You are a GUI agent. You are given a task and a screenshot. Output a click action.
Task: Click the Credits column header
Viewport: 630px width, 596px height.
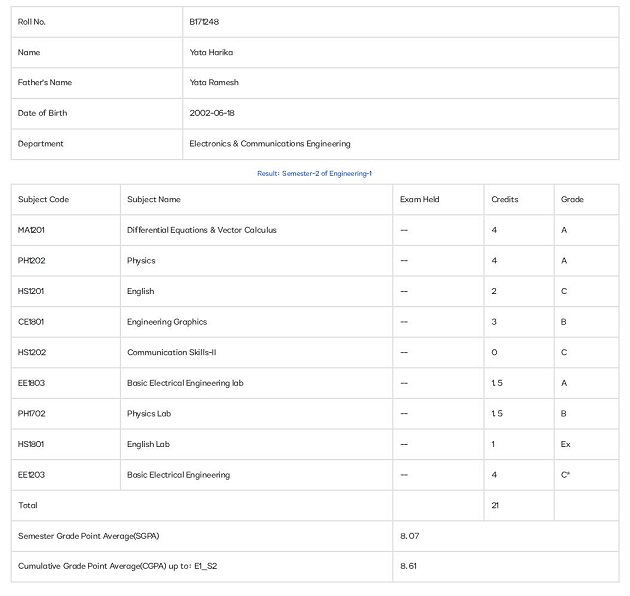pos(505,199)
